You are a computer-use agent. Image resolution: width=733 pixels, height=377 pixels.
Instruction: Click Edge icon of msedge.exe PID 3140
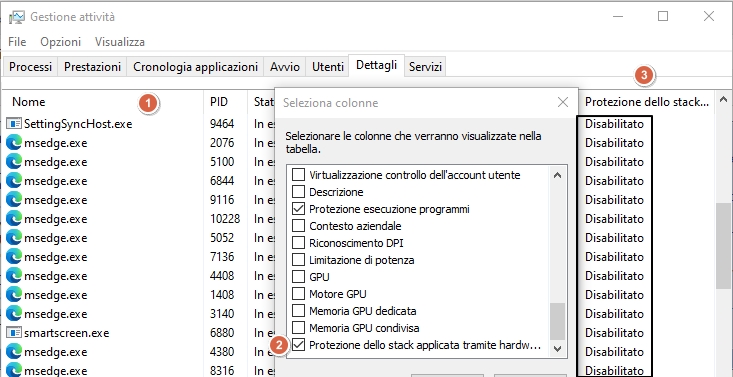tap(14, 314)
